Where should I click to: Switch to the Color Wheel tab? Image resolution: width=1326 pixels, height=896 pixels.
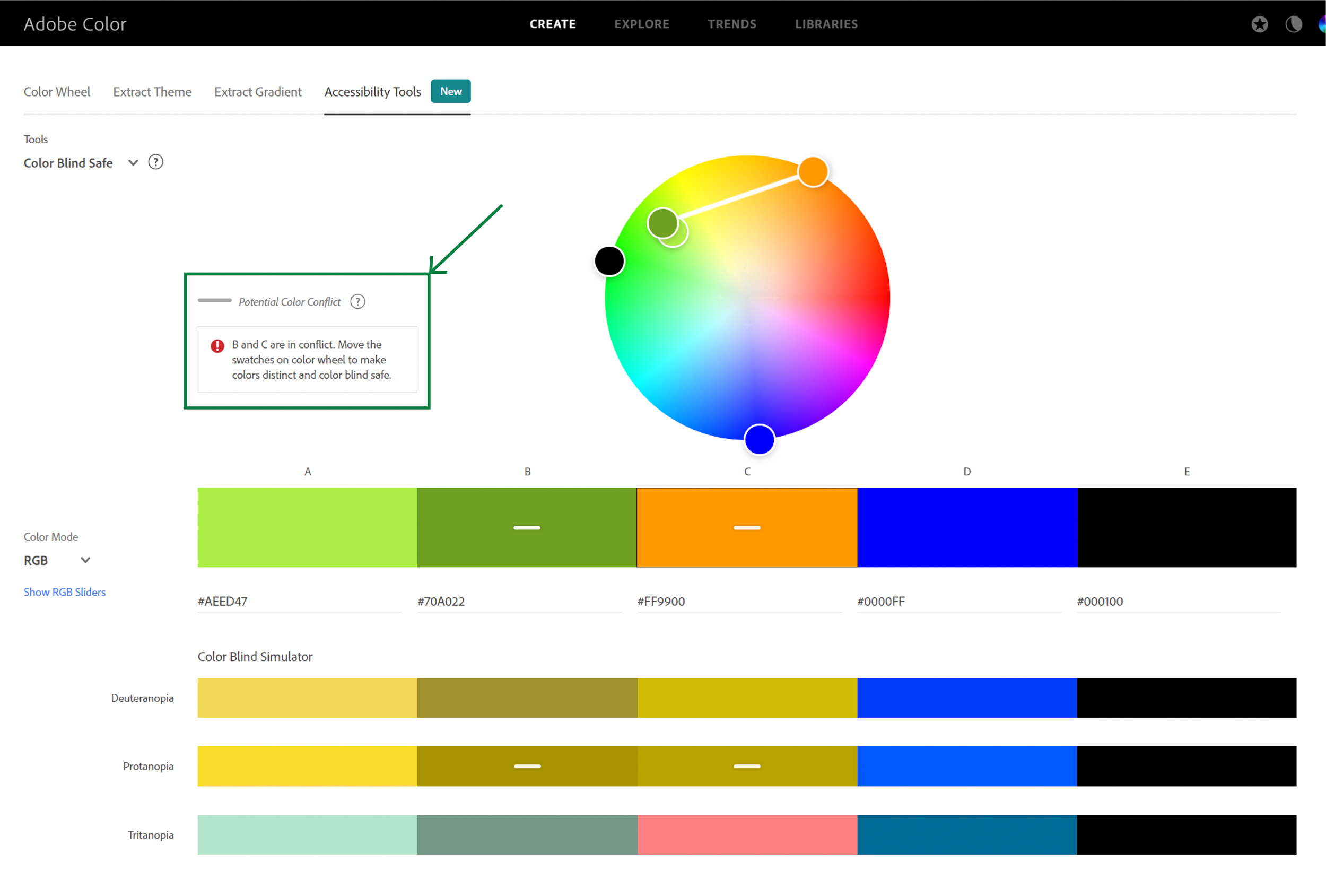coord(56,92)
